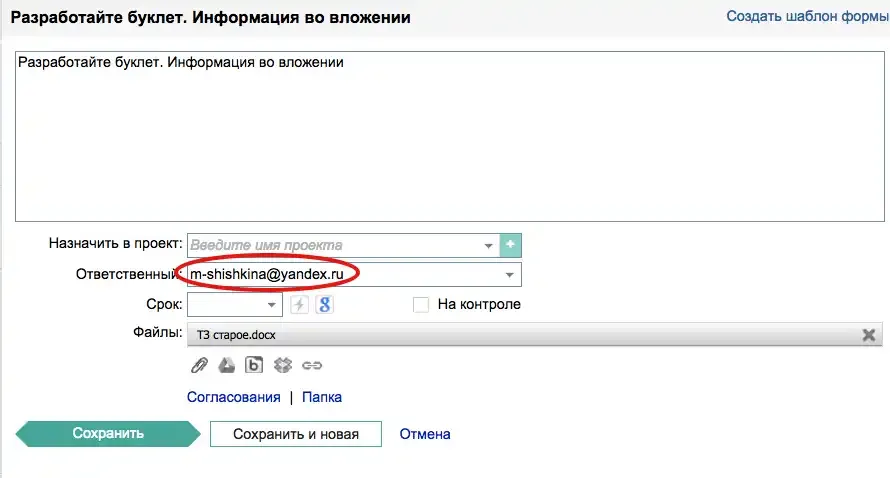Remove attached file ТЗ старое.docx
This screenshot has width=890, height=478.
[868, 335]
